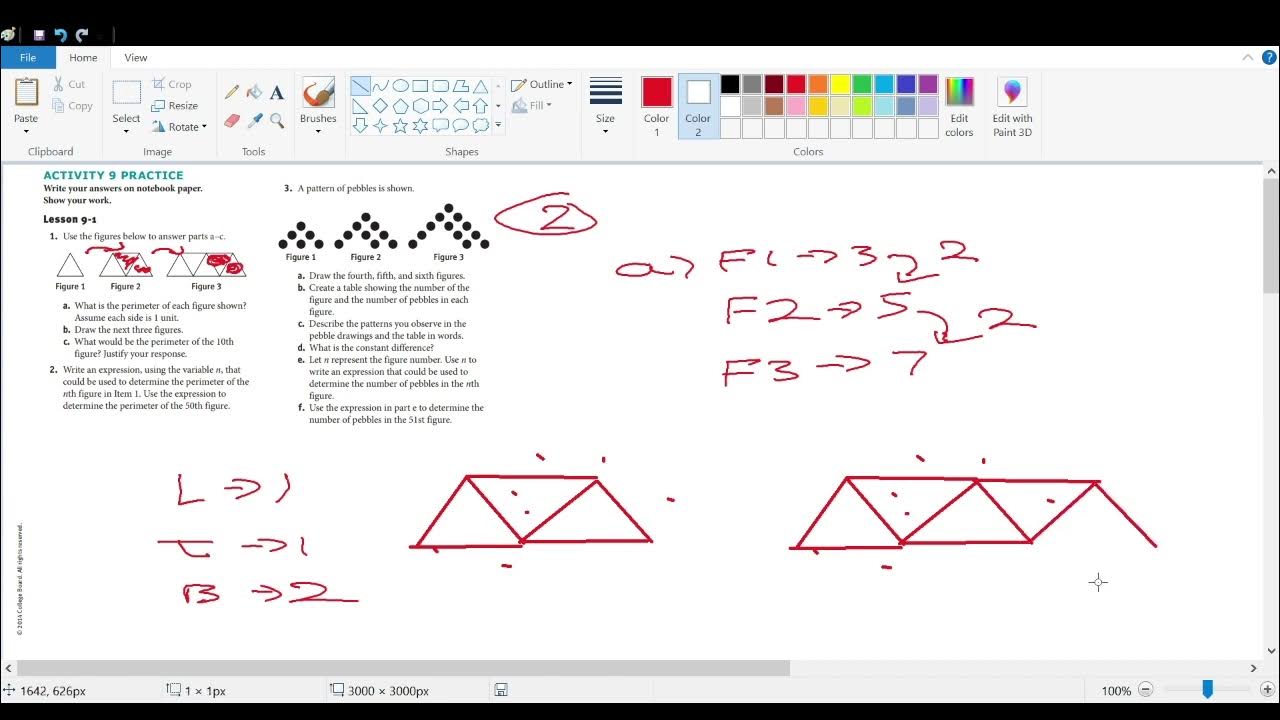This screenshot has height=720, width=1280.
Task: Click the Edit colors button
Action: point(959,106)
